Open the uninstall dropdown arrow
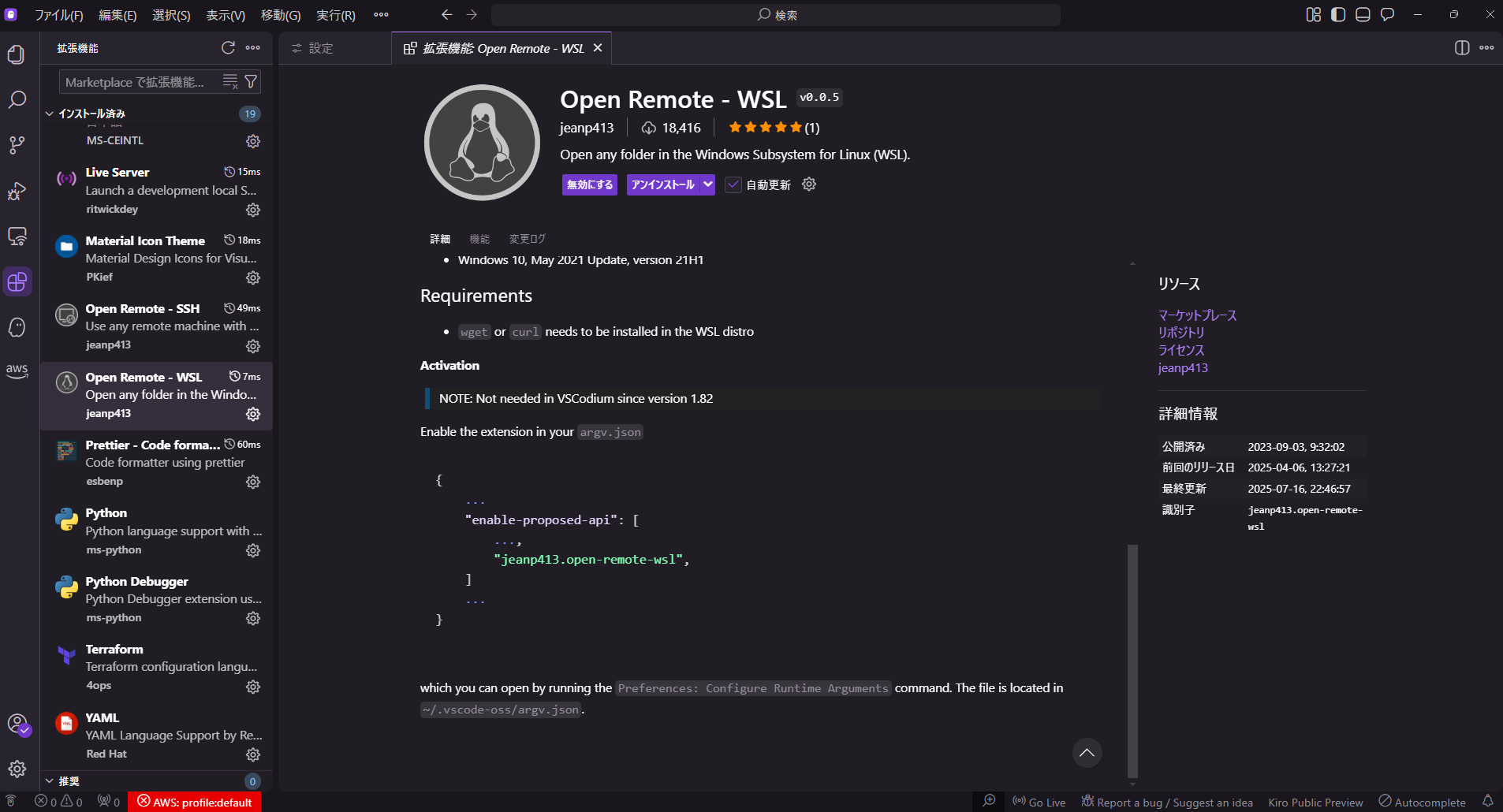Screen dimensions: 1503x812 (x=707, y=184)
